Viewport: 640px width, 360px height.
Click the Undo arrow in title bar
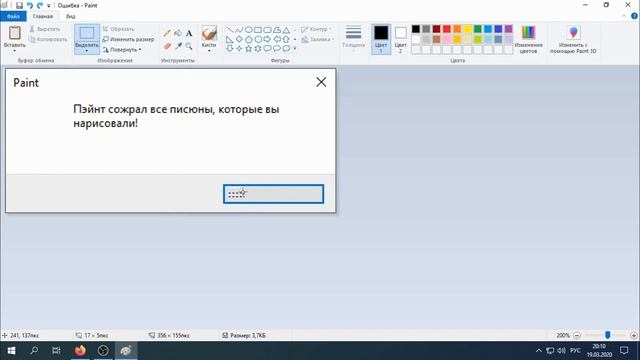click(30, 5)
